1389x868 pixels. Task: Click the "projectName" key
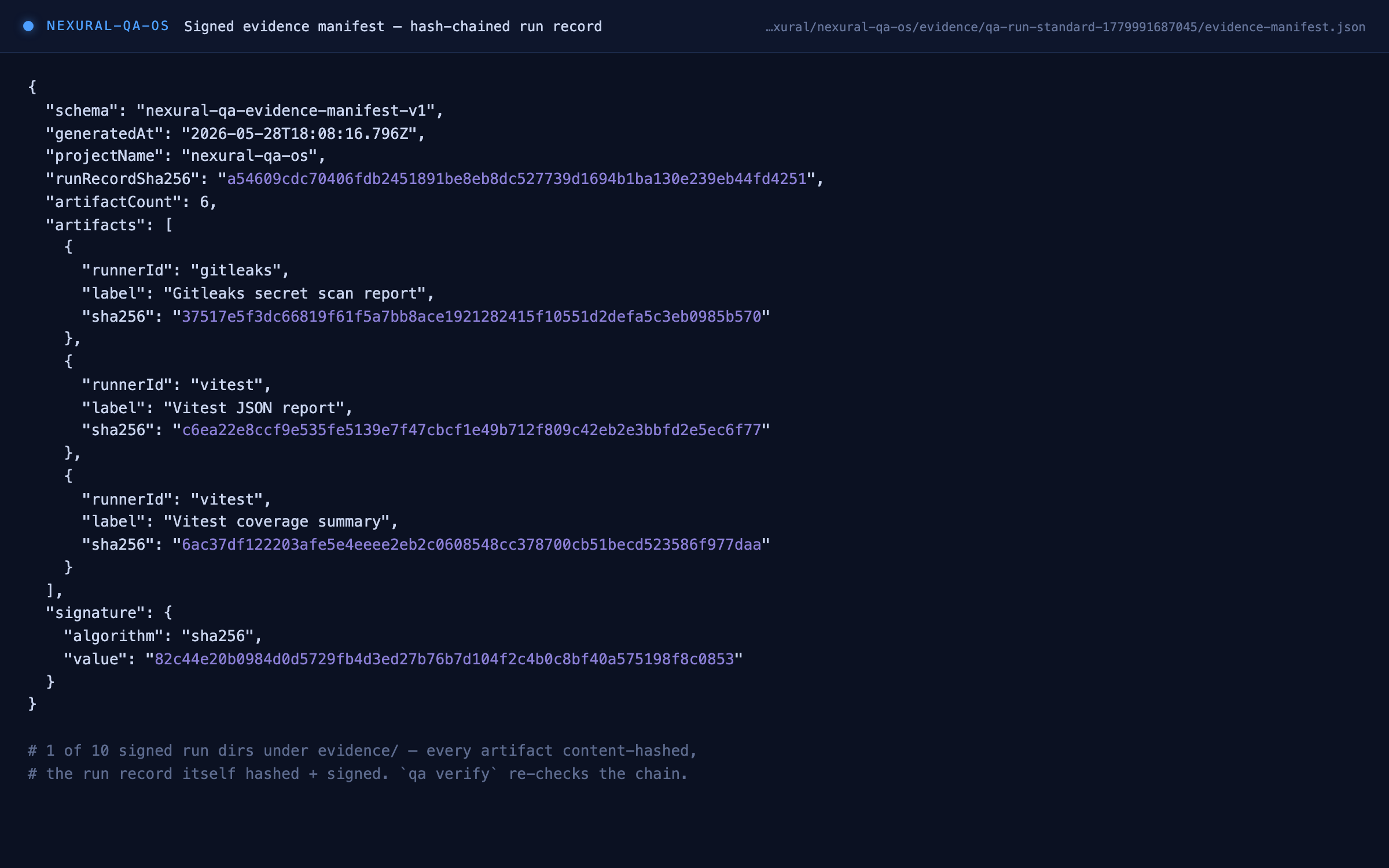point(105,156)
